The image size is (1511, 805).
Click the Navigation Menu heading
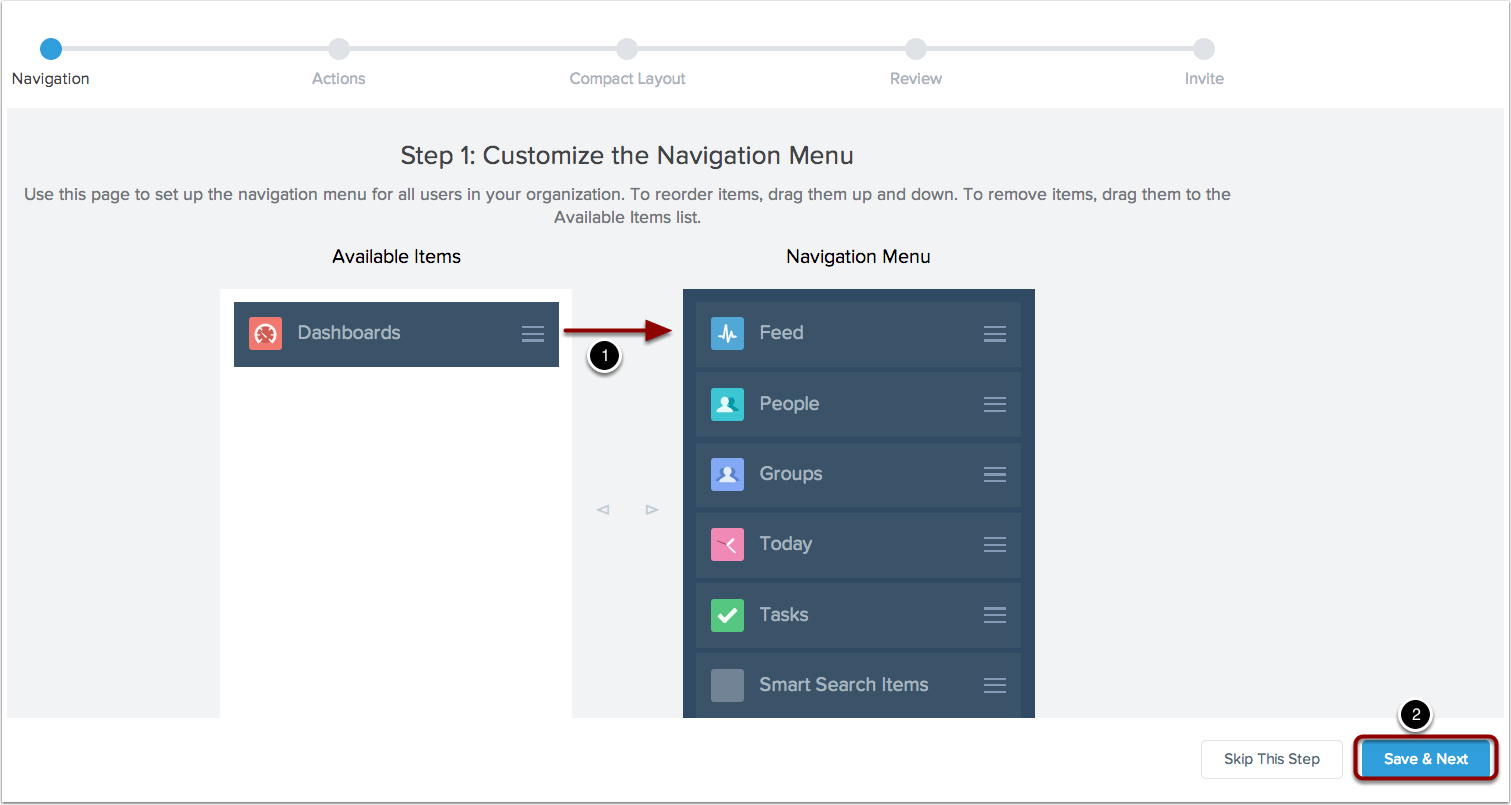click(x=859, y=257)
